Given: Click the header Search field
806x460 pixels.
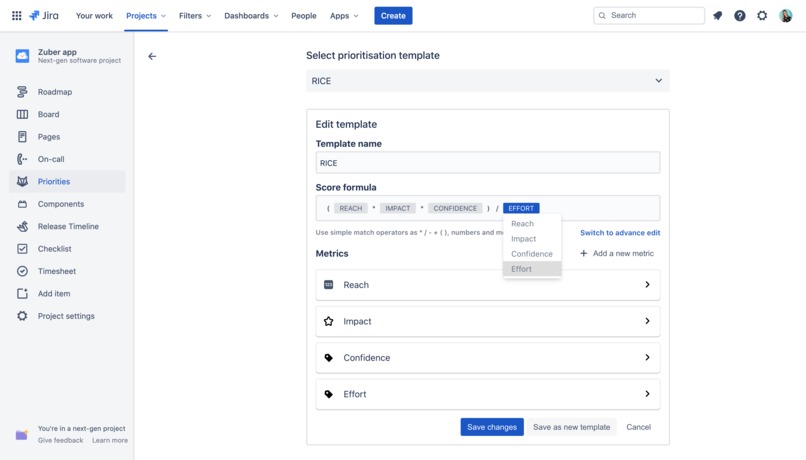Looking at the screenshot, I should pyautogui.click(x=649, y=15).
